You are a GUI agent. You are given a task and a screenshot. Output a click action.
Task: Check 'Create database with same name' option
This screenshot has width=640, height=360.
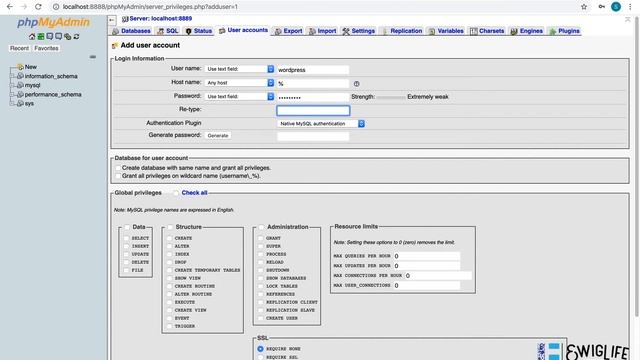pyautogui.click(x=118, y=168)
